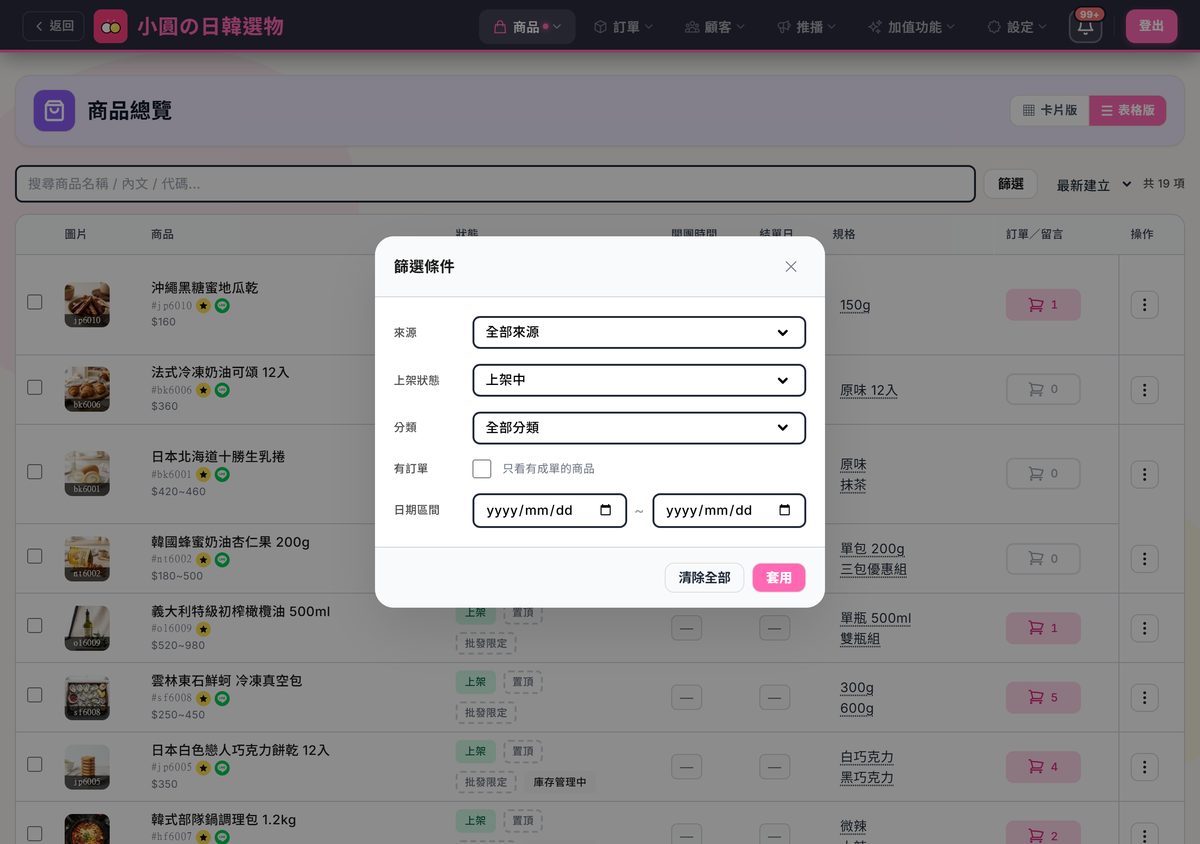Open the 商品 menu in the top navigation

(x=527, y=27)
